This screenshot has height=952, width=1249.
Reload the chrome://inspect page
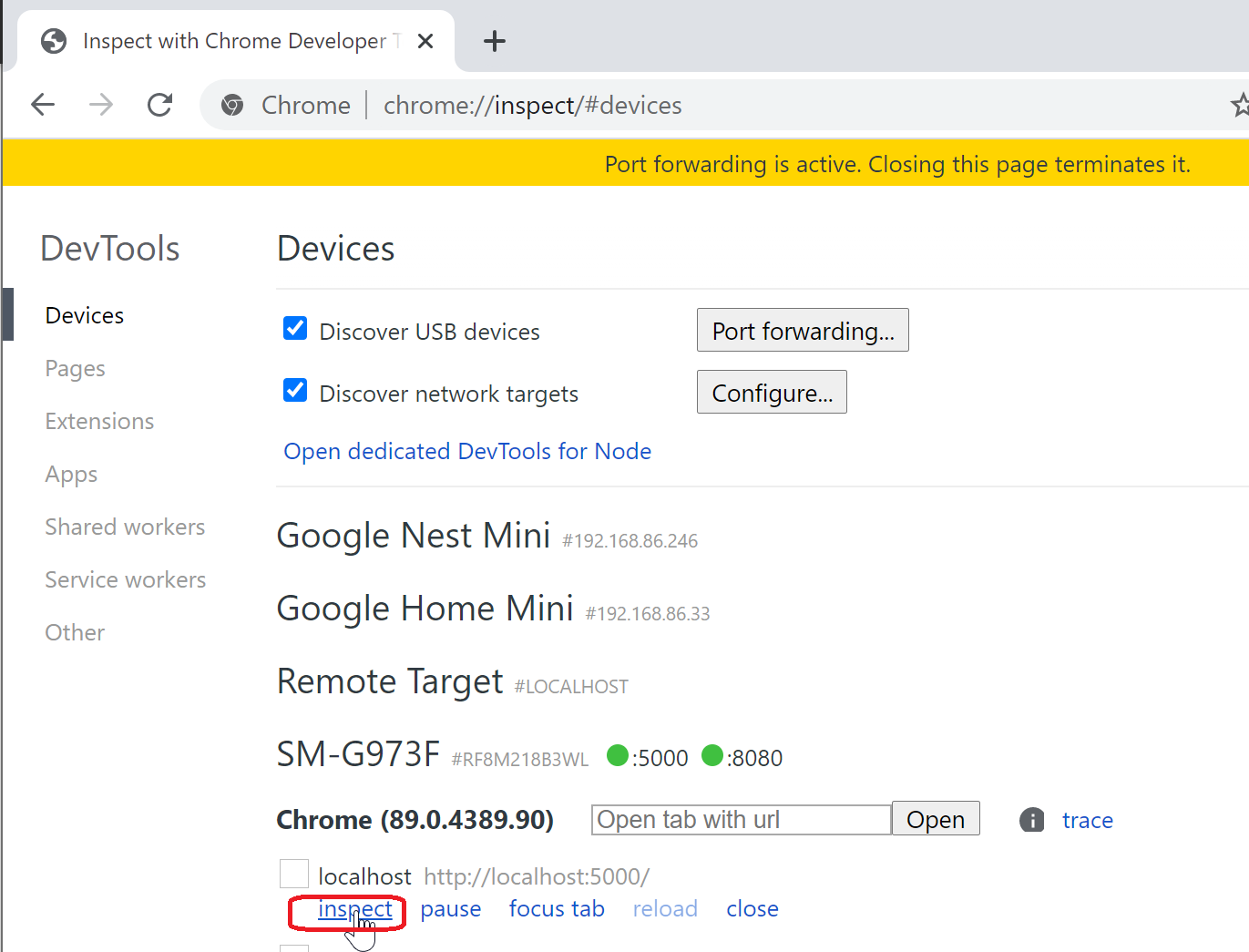[x=159, y=104]
